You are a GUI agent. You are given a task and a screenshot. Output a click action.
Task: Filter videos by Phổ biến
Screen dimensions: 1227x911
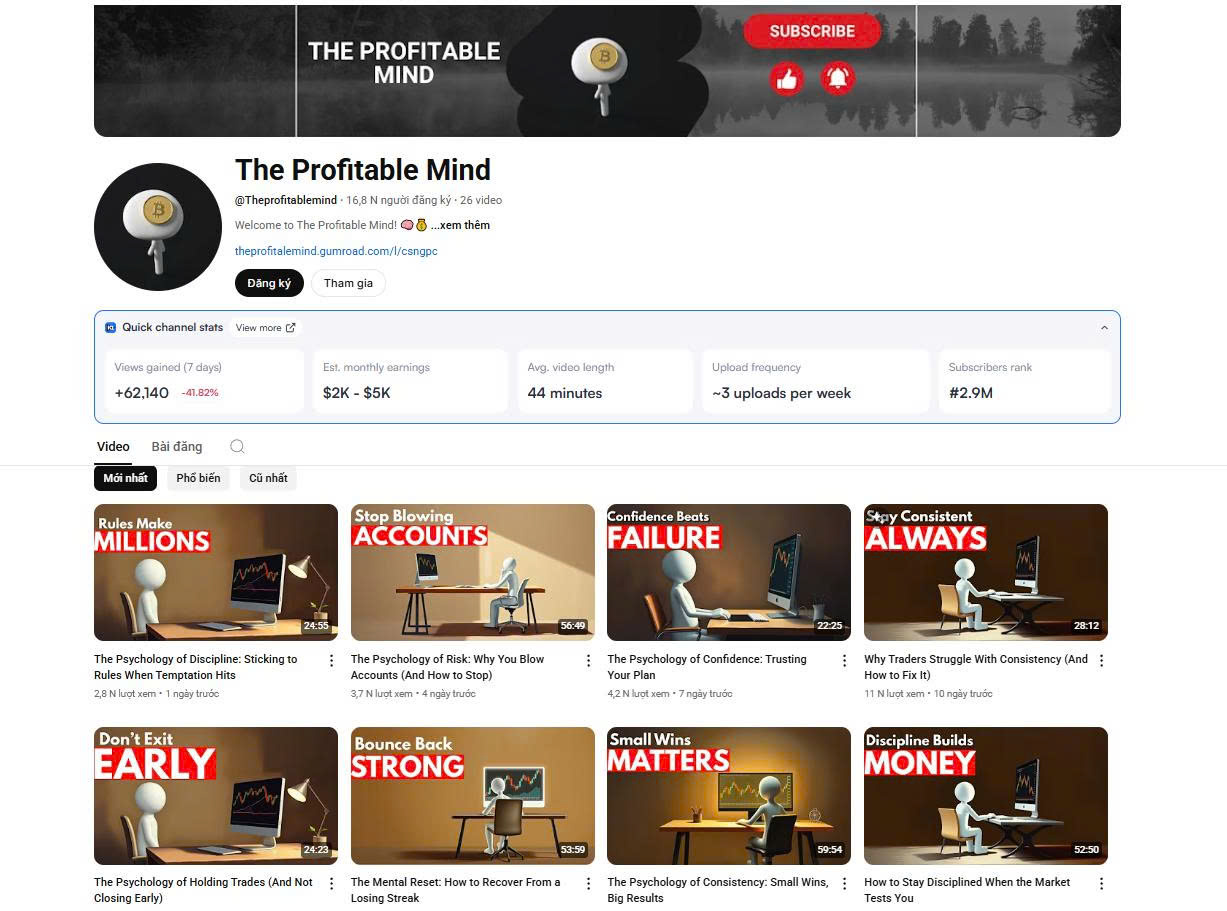pos(198,478)
